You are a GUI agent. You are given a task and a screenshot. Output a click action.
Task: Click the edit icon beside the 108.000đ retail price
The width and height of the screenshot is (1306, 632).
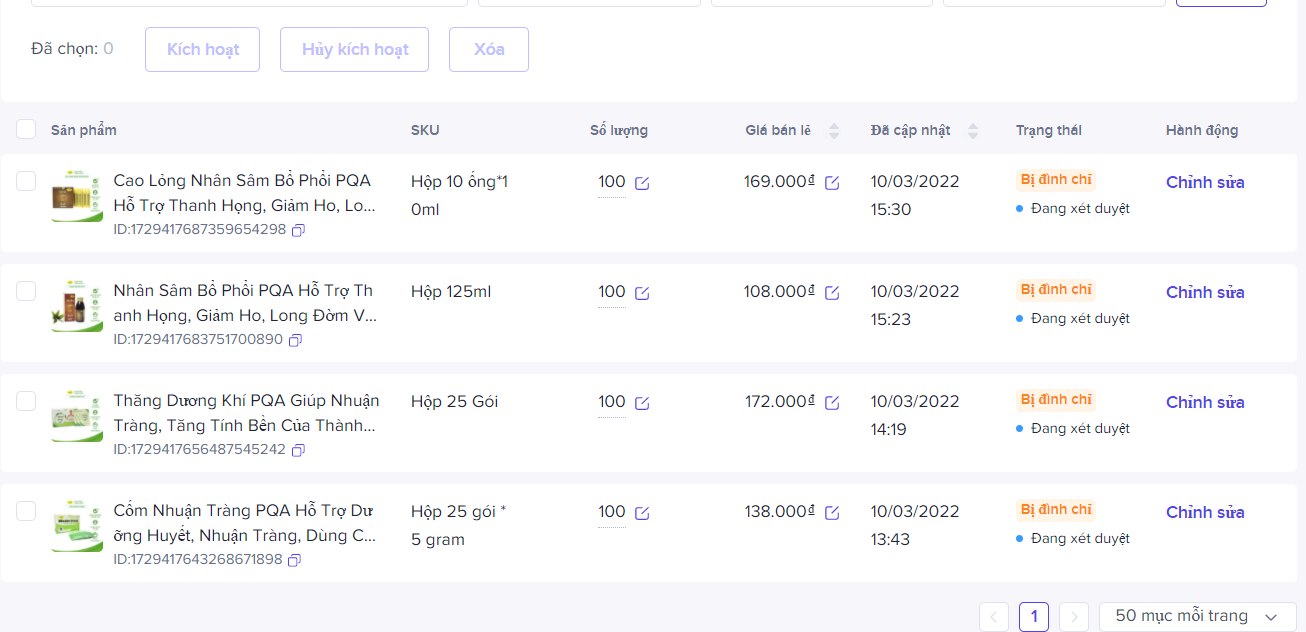coord(832,291)
